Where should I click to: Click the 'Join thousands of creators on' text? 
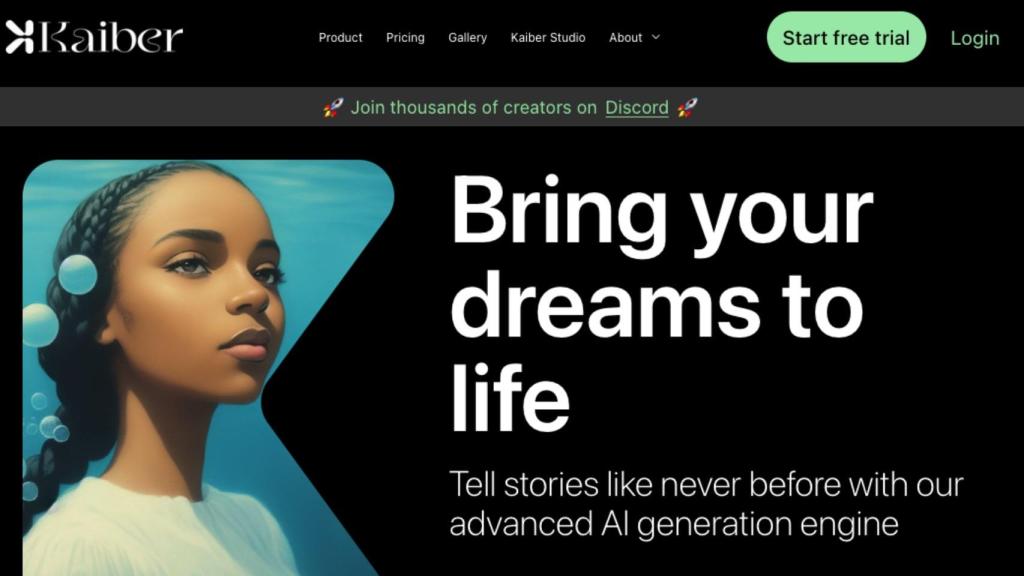473,108
